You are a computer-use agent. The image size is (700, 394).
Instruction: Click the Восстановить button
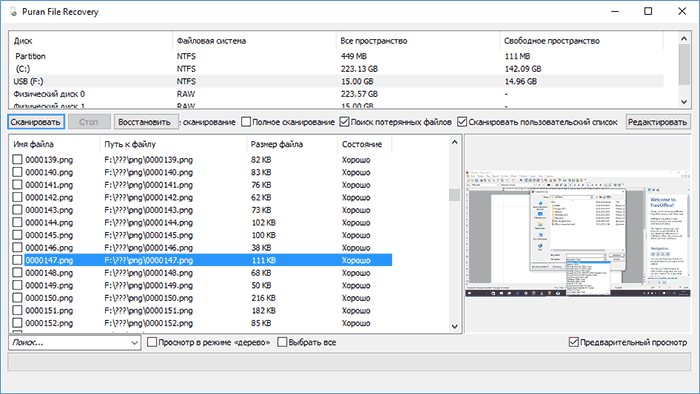(146, 122)
